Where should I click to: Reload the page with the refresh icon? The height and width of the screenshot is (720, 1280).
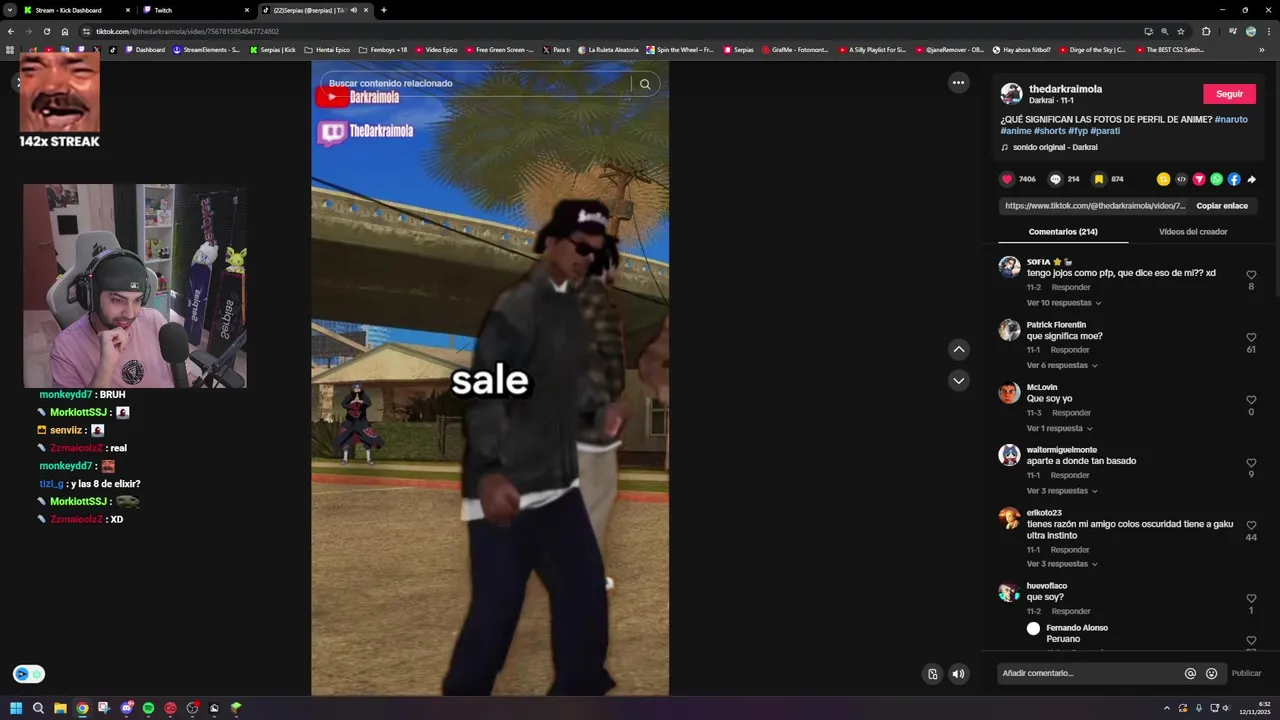coord(46,32)
